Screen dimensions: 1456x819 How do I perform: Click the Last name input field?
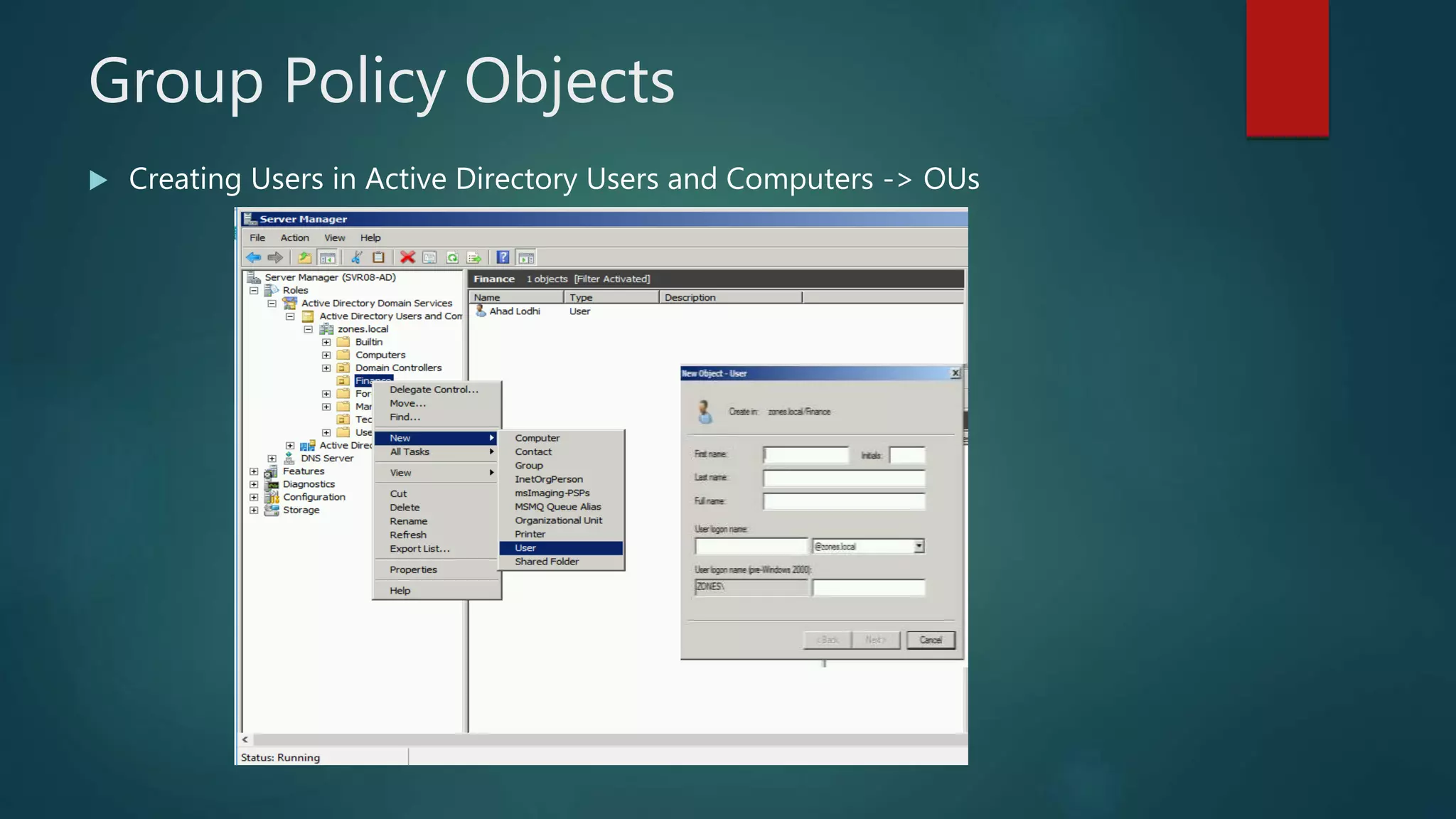click(844, 478)
